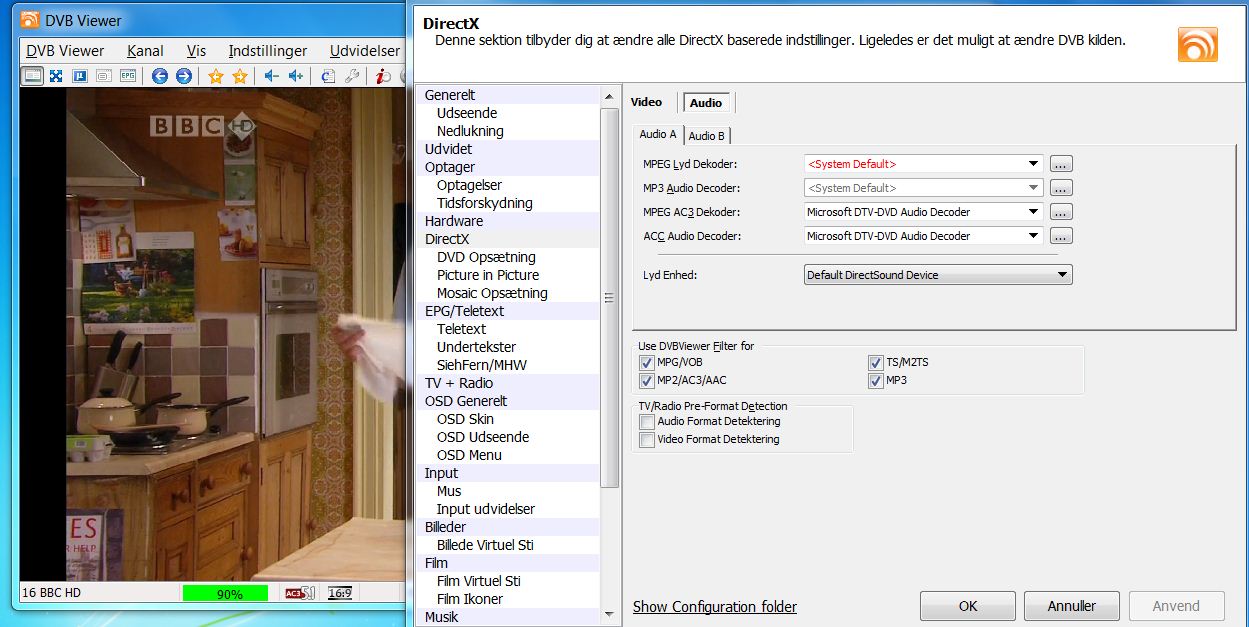Click the AC3 5.1 audio status icon
This screenshot has width=1249, height=627.
click(x=300, y=593)
